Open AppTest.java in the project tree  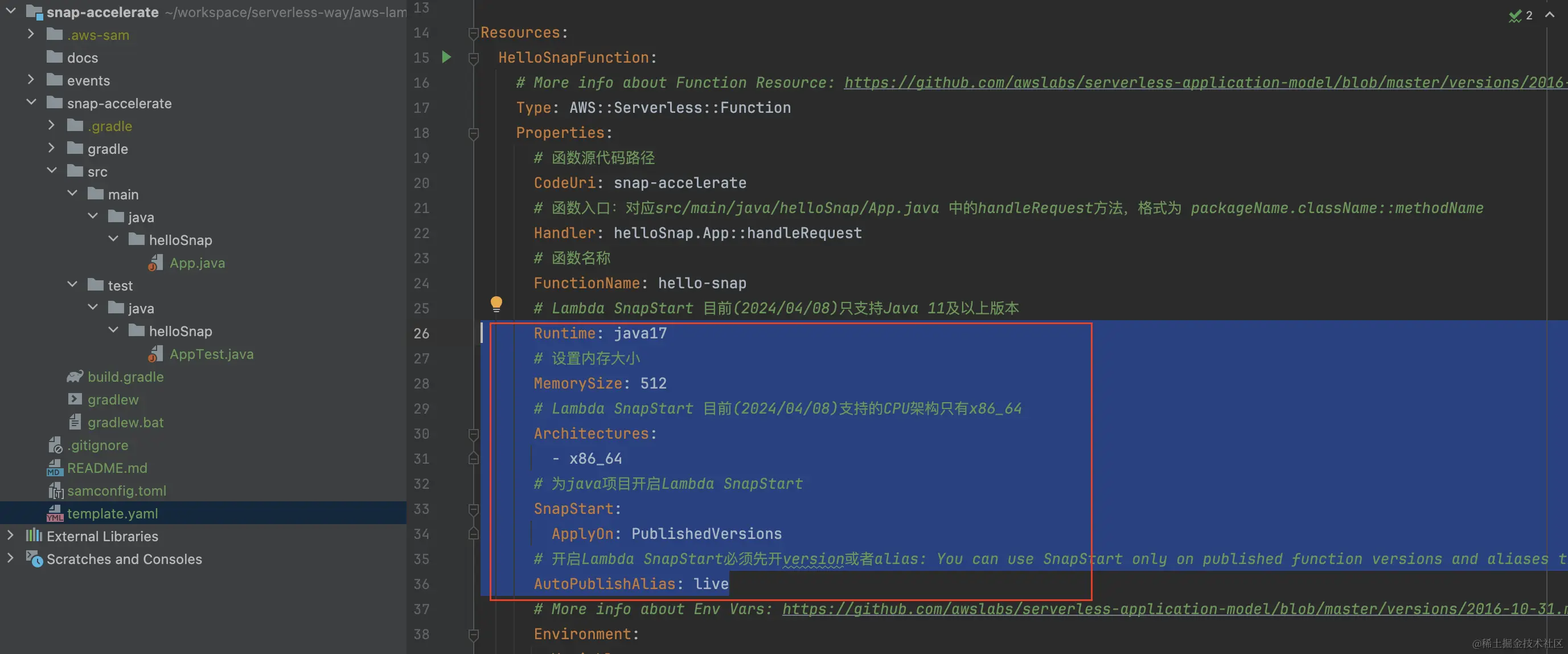pyautogui.click(x=211, y=354)
